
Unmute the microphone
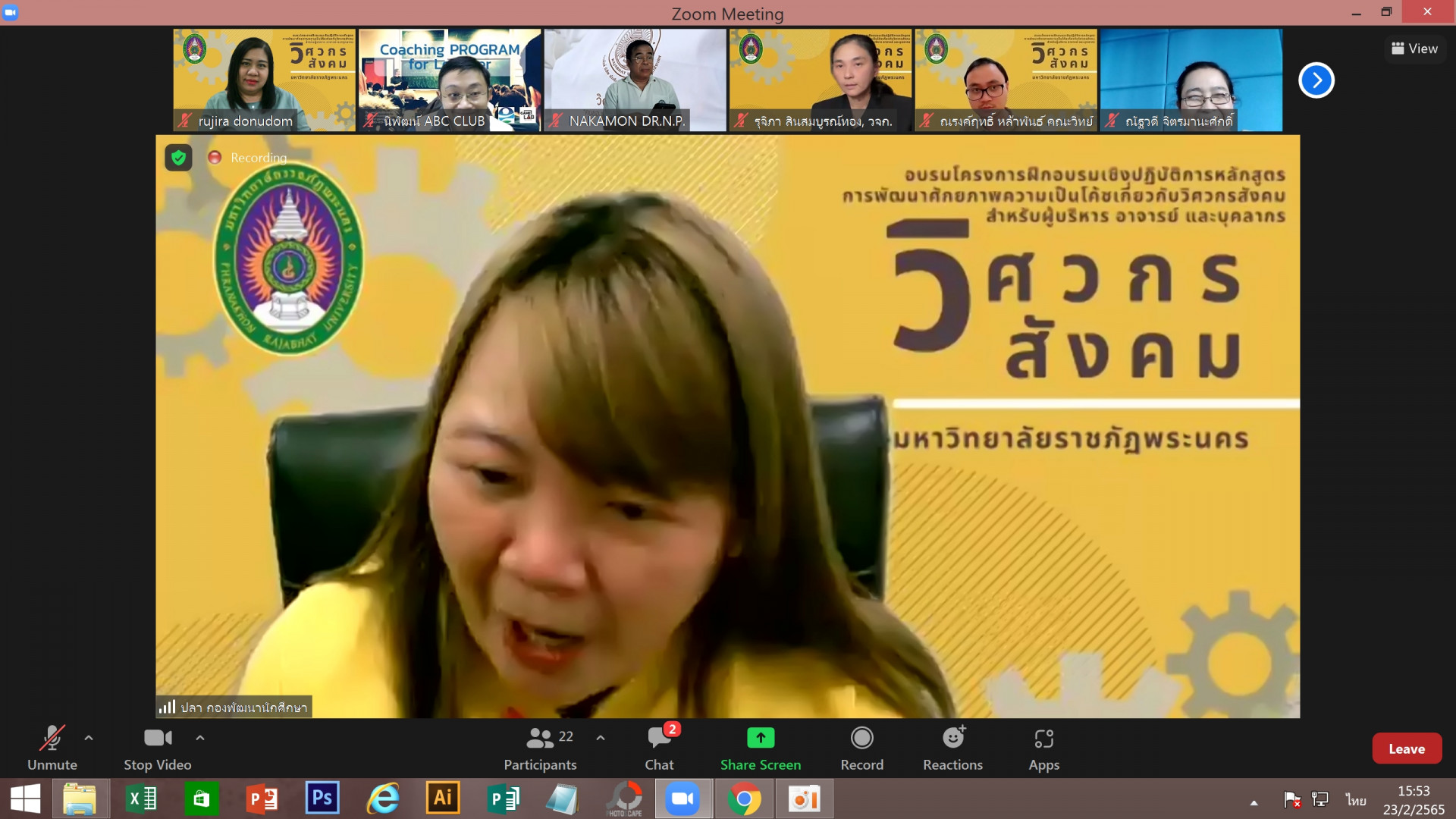pyautogui.click(x=52, y=748)
